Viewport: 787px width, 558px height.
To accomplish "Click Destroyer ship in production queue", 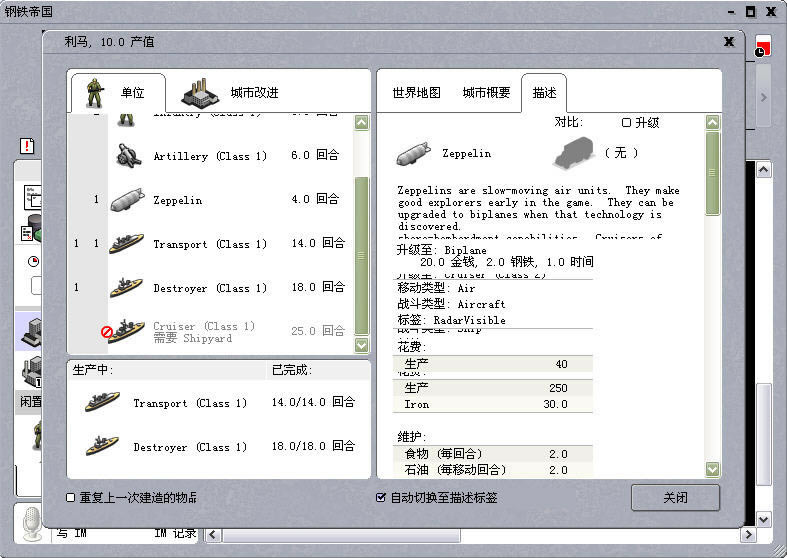I will (x=102, y=446).
